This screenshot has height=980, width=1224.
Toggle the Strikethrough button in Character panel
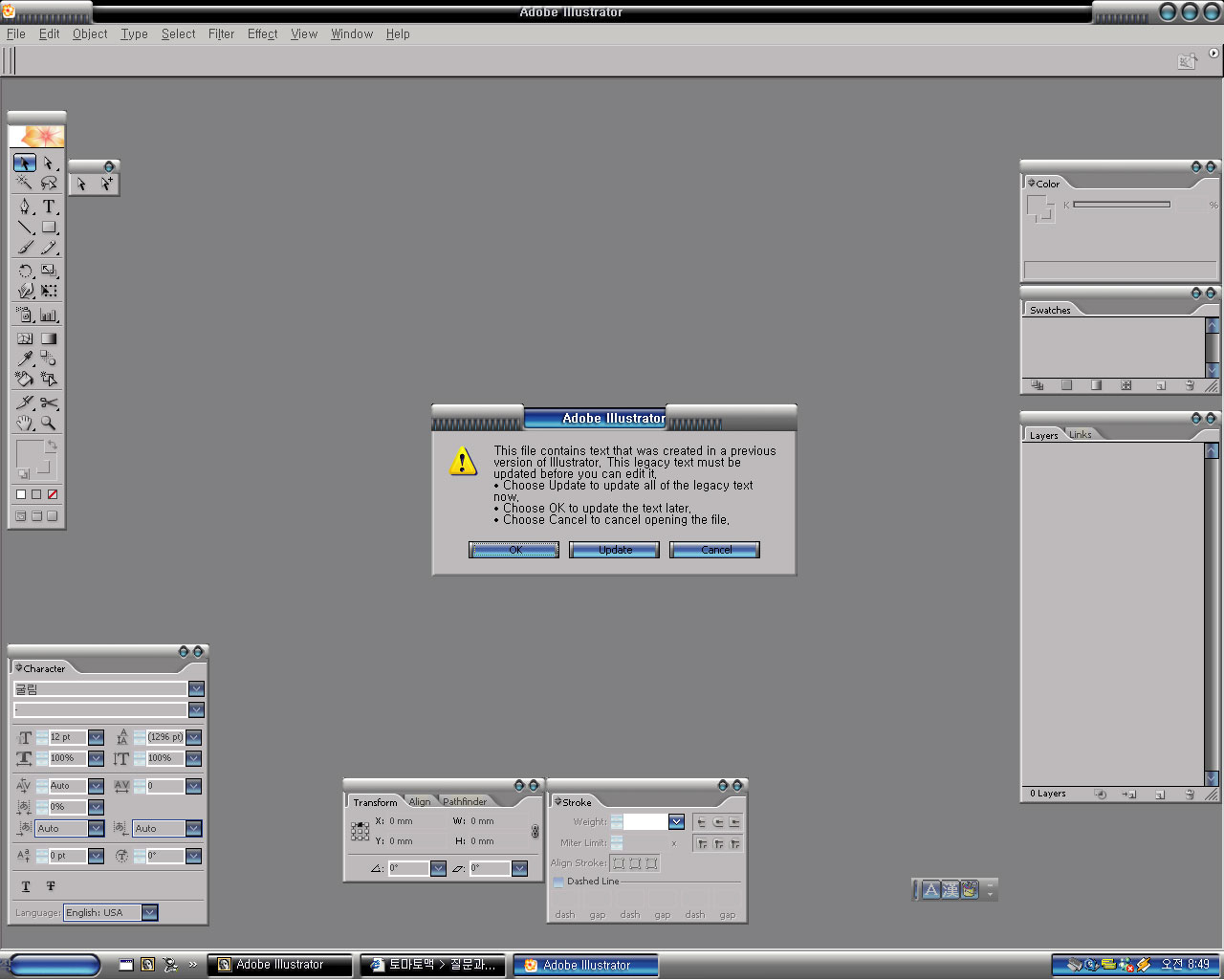click(x=51, y=886)
